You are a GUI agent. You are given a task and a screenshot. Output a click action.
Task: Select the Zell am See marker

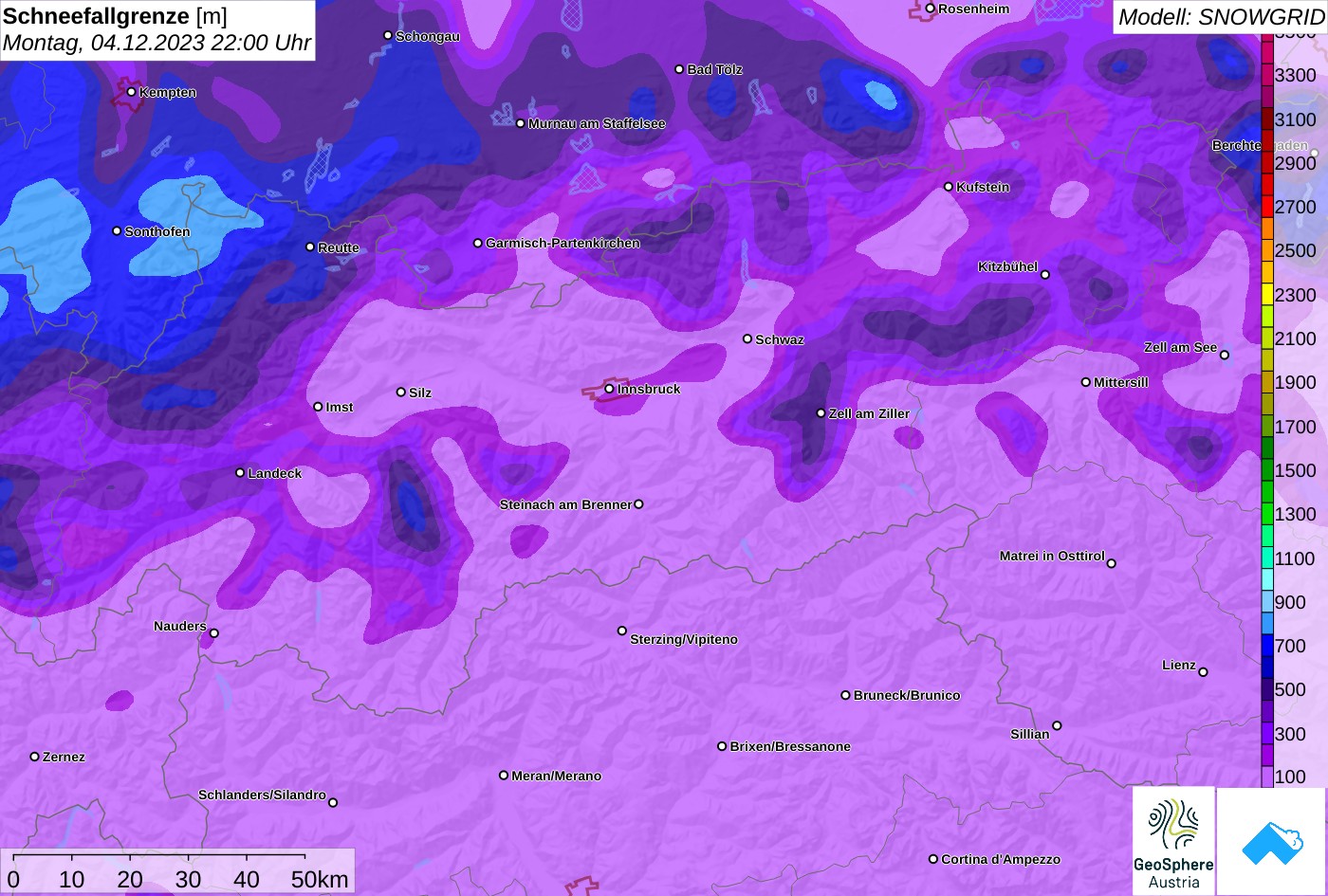(1224, 356)
